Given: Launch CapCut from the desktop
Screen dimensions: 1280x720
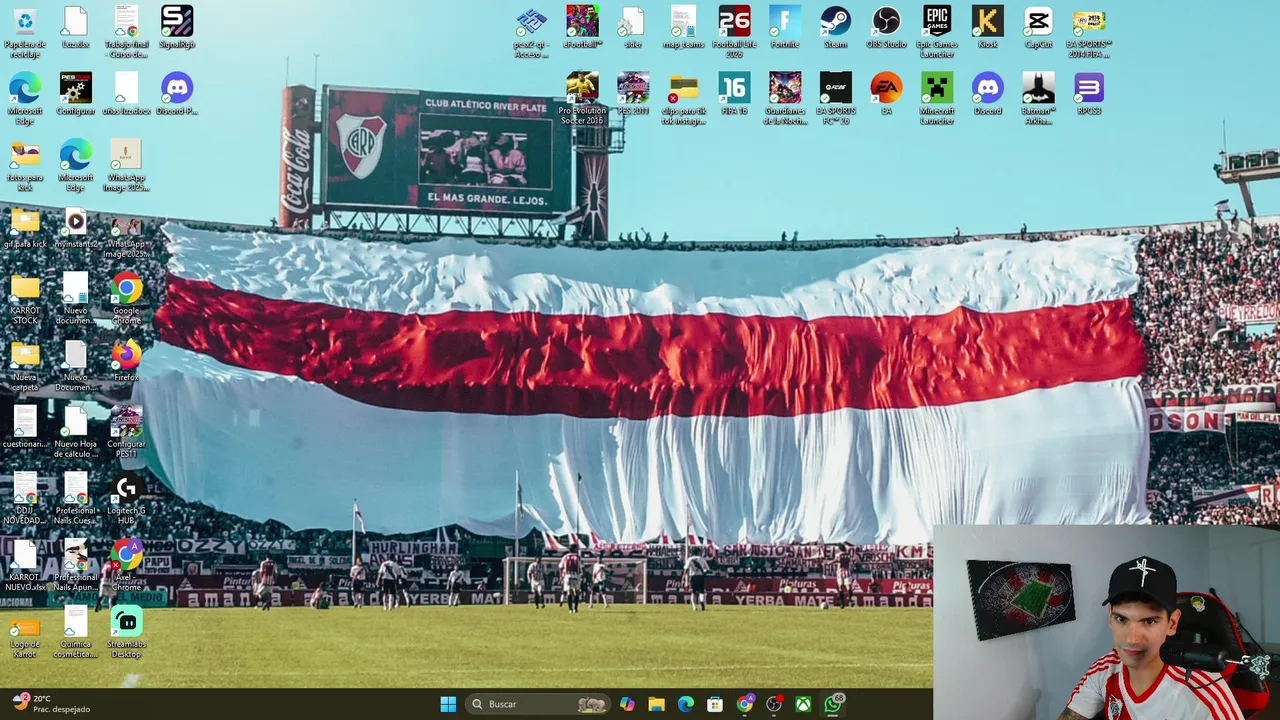Looking at the screenshot, I should click(1038, 27).
